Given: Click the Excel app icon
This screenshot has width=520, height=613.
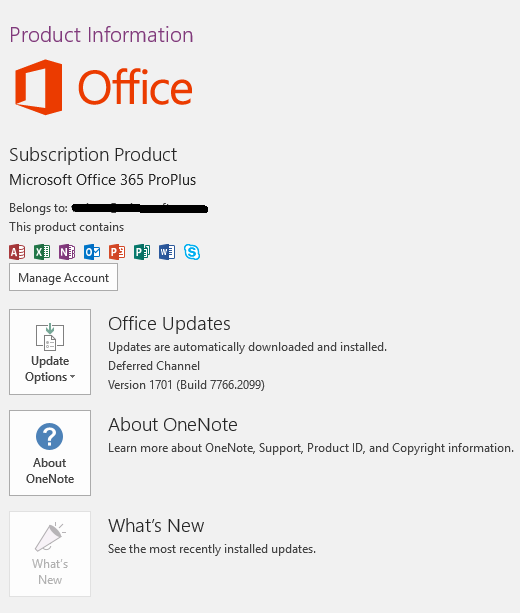Looking at the screenshot, I should tap(42, 252).
